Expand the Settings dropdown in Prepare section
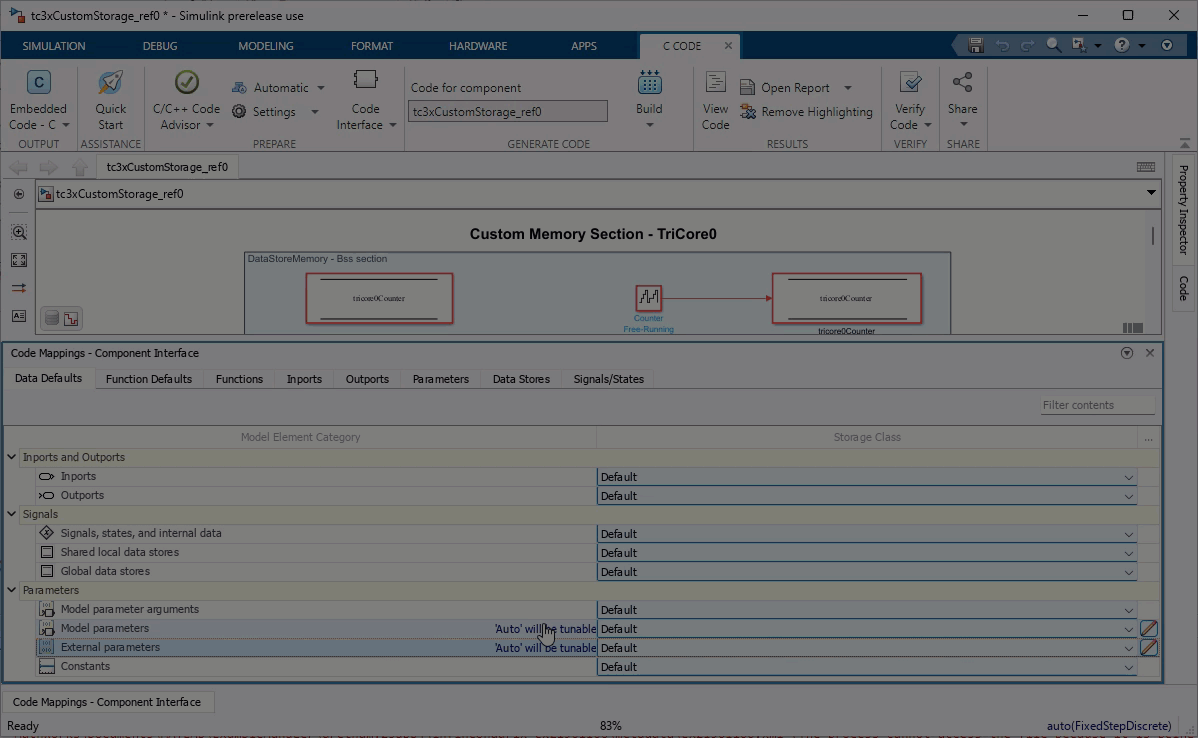Image resolution: width=1198 pixels, height=738 pixels. point(314,112)
